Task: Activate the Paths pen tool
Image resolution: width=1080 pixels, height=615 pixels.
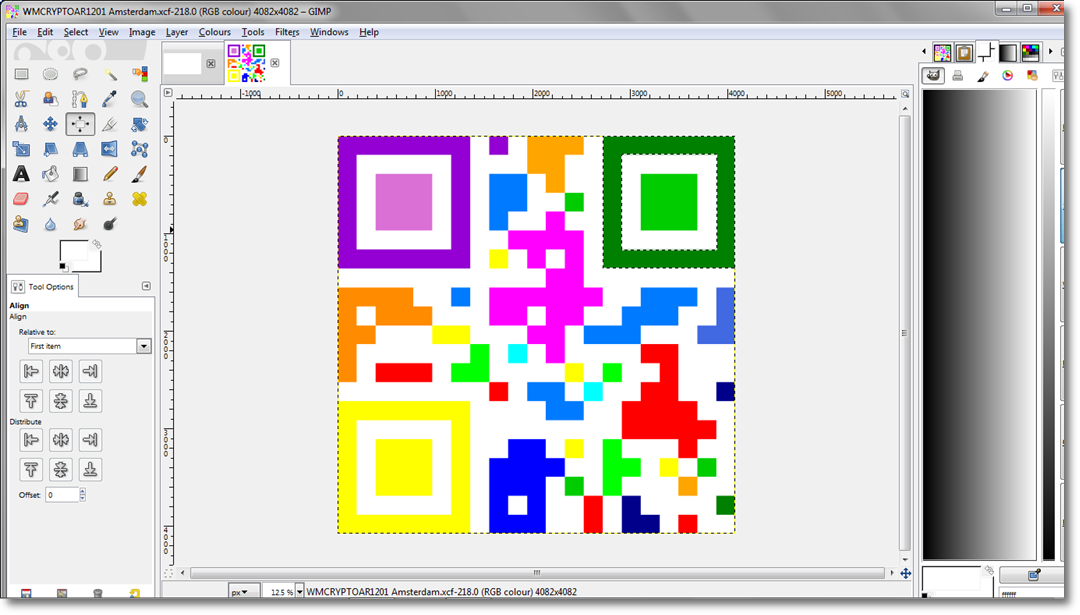Action: [80, 99]
